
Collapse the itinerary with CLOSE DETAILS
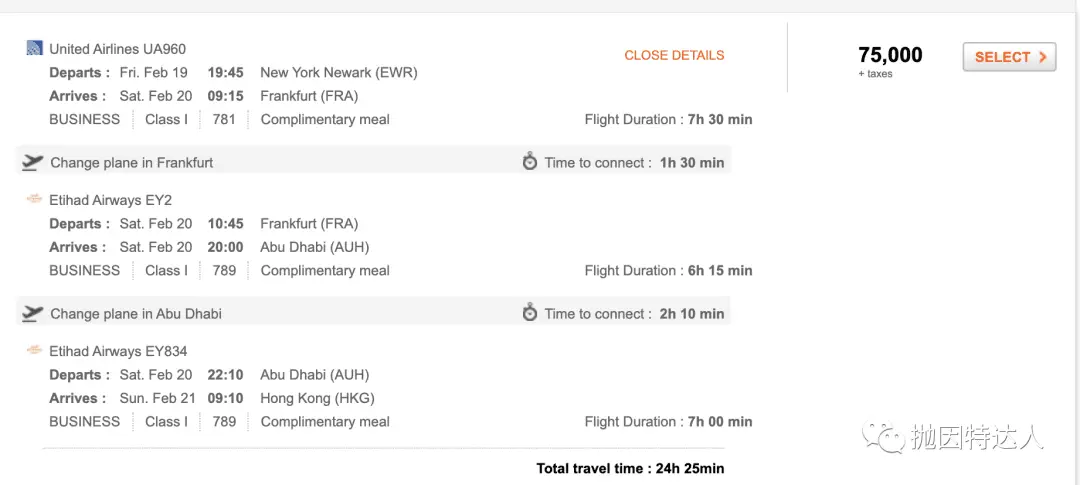(674, 55)
